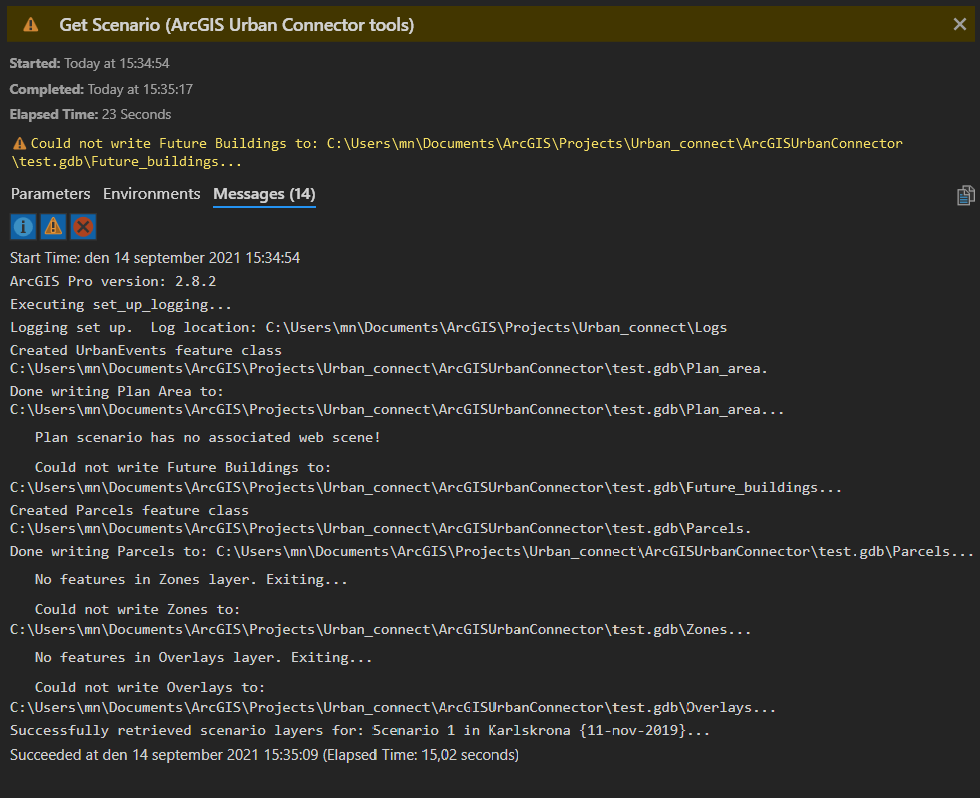Select the Messages (14) tab

coord(264,194)
